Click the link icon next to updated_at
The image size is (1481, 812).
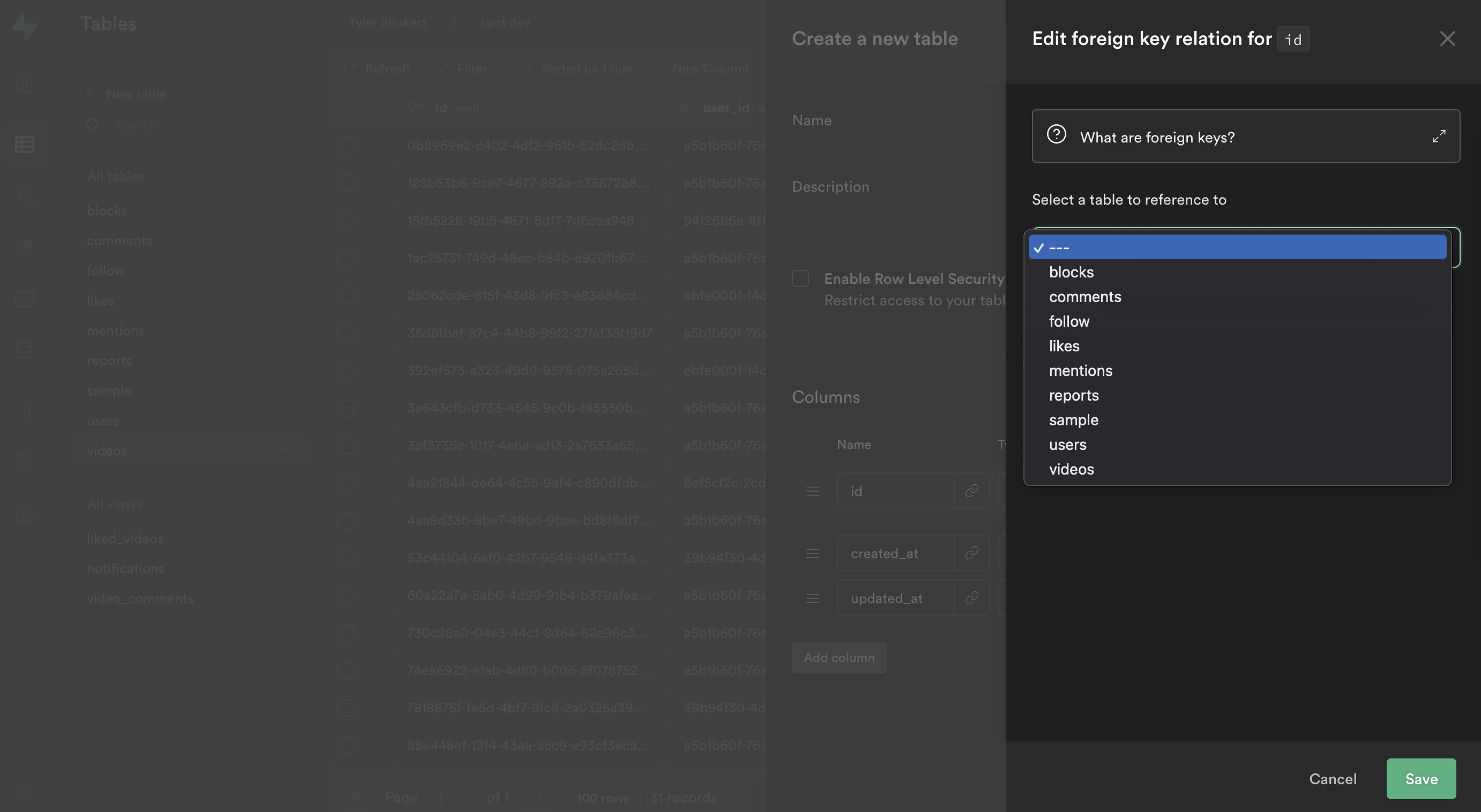(971, 598)
